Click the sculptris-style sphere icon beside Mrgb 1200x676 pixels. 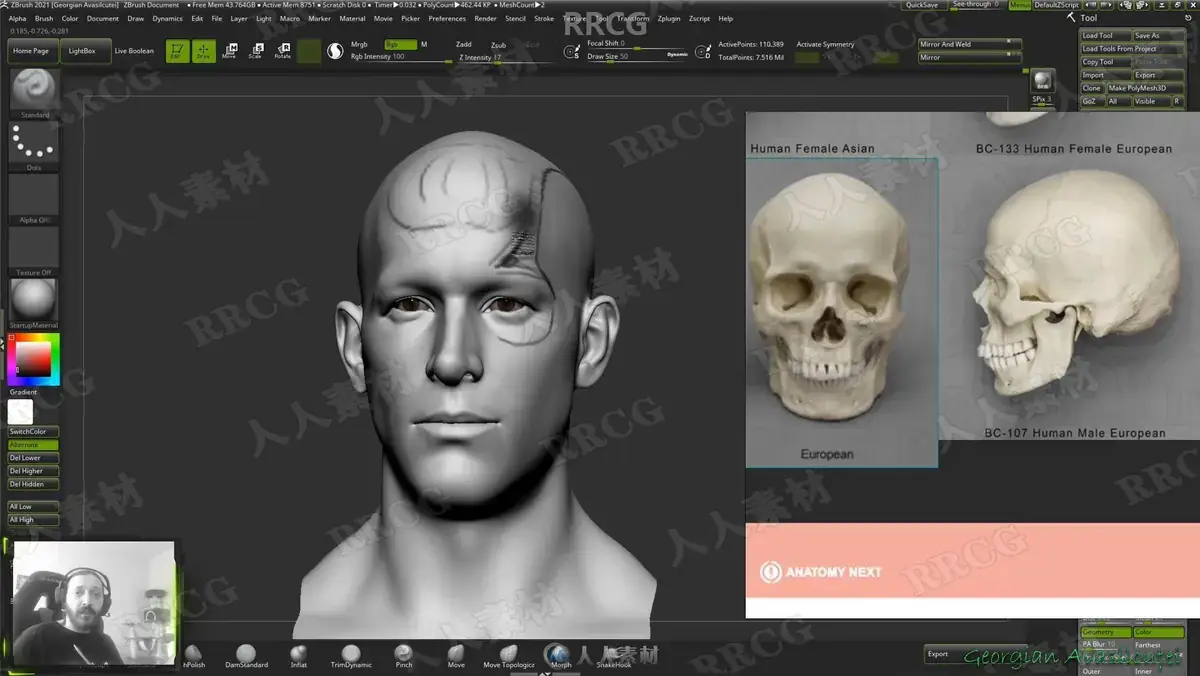click(335, 51)
